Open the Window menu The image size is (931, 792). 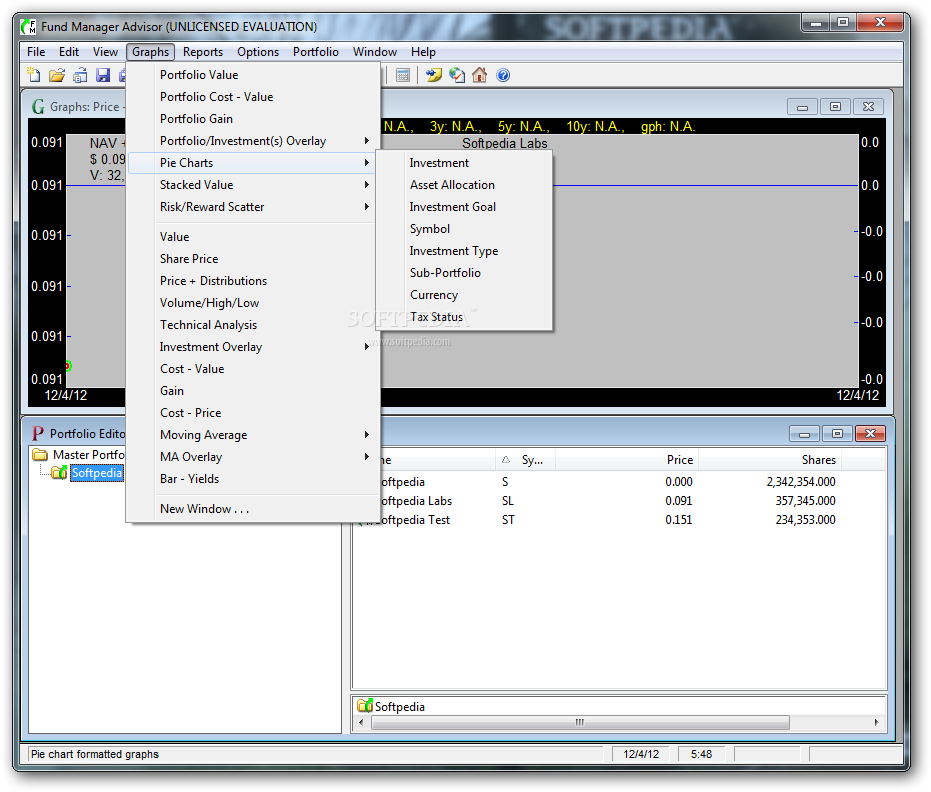click(x=375, y=52)
